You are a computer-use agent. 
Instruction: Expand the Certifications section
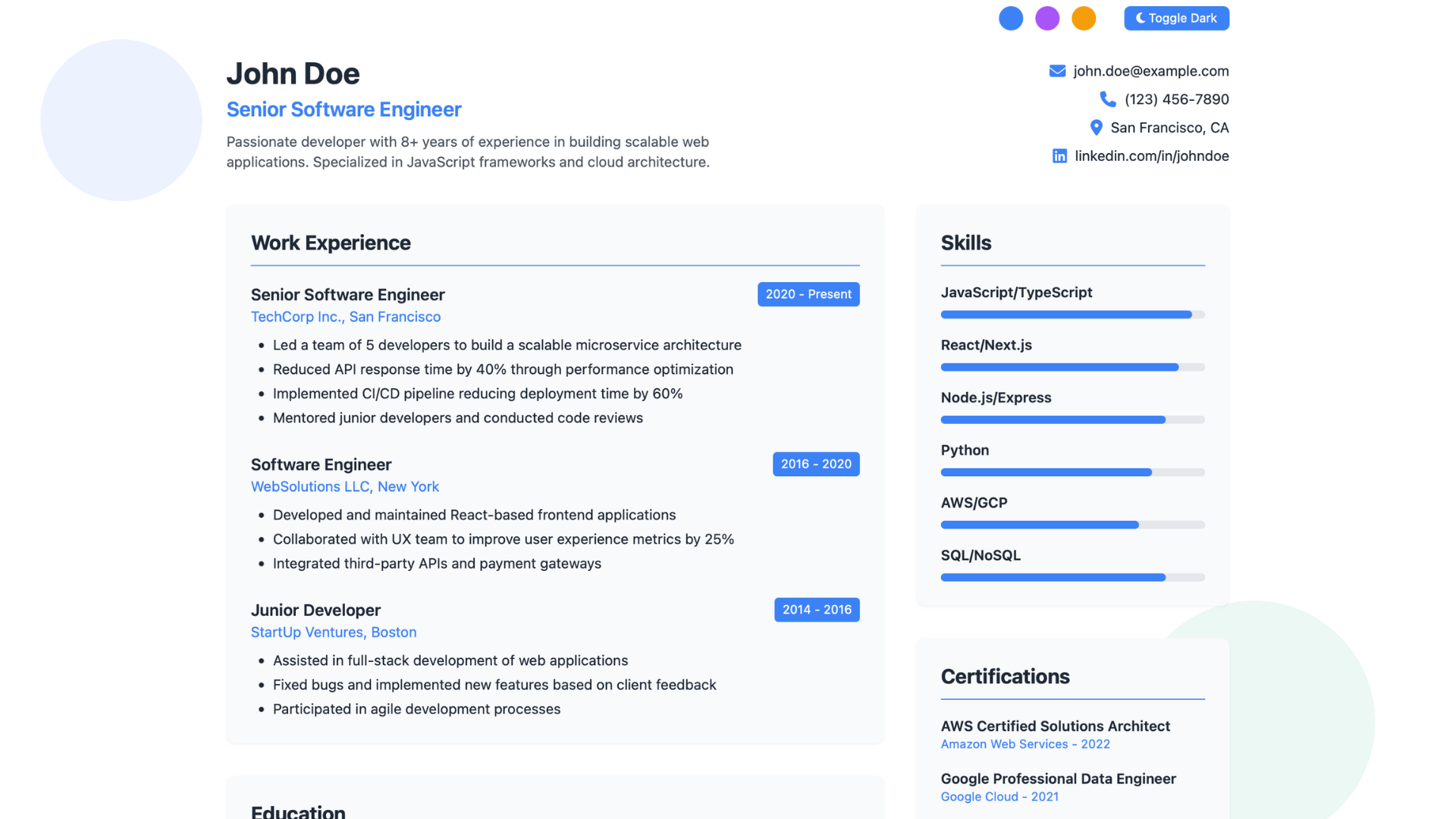tap(1006, 676)
